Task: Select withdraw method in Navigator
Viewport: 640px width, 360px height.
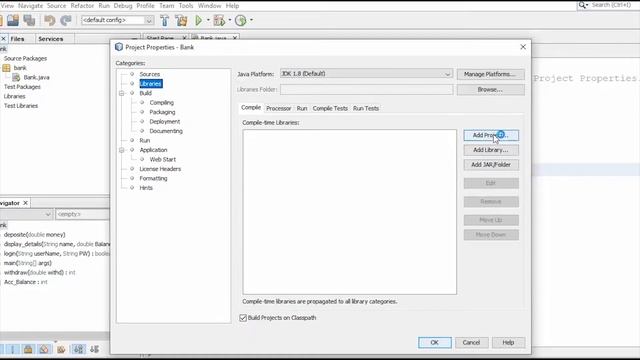Action: pyautogui.click(x=40, y=272)
